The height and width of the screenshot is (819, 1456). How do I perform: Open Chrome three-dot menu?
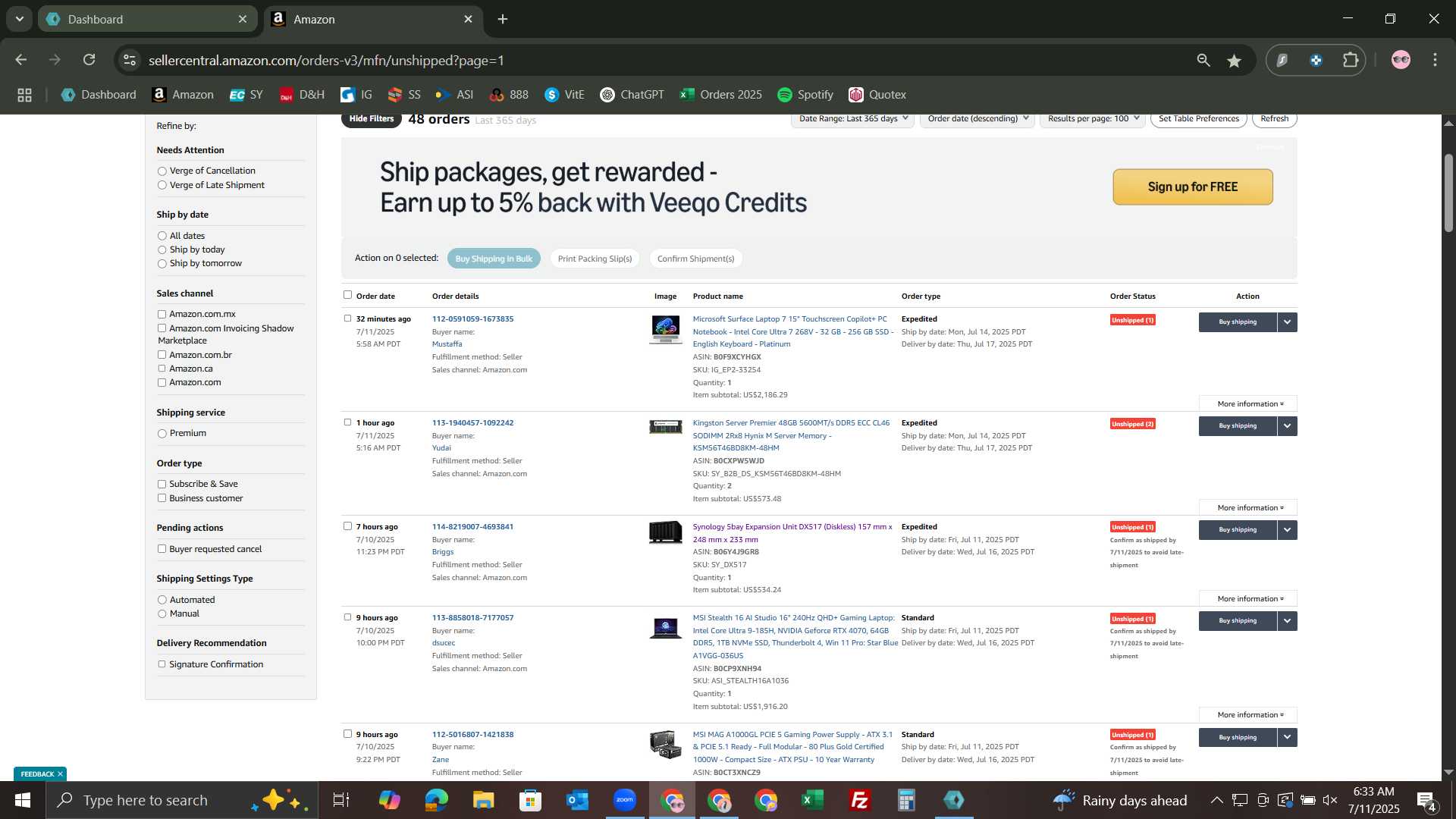pyautogui.click(x=1435, y=60)
